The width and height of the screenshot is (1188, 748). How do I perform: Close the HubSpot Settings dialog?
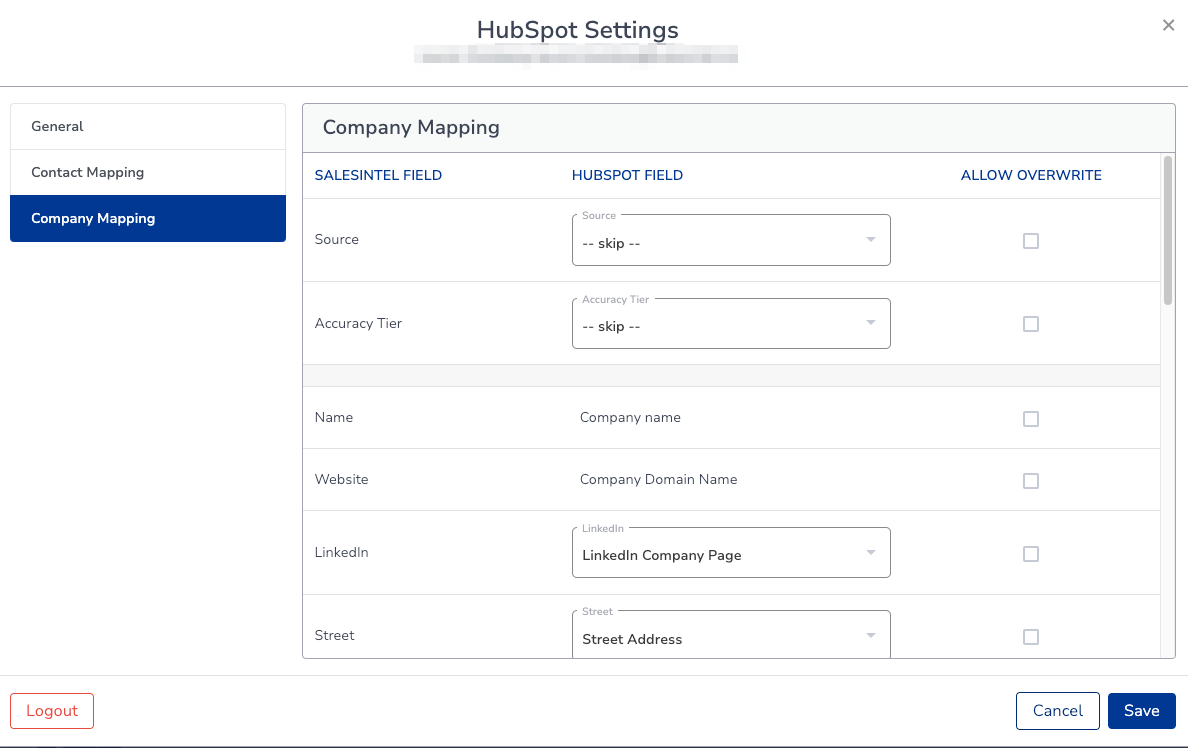coord(1168,25)
